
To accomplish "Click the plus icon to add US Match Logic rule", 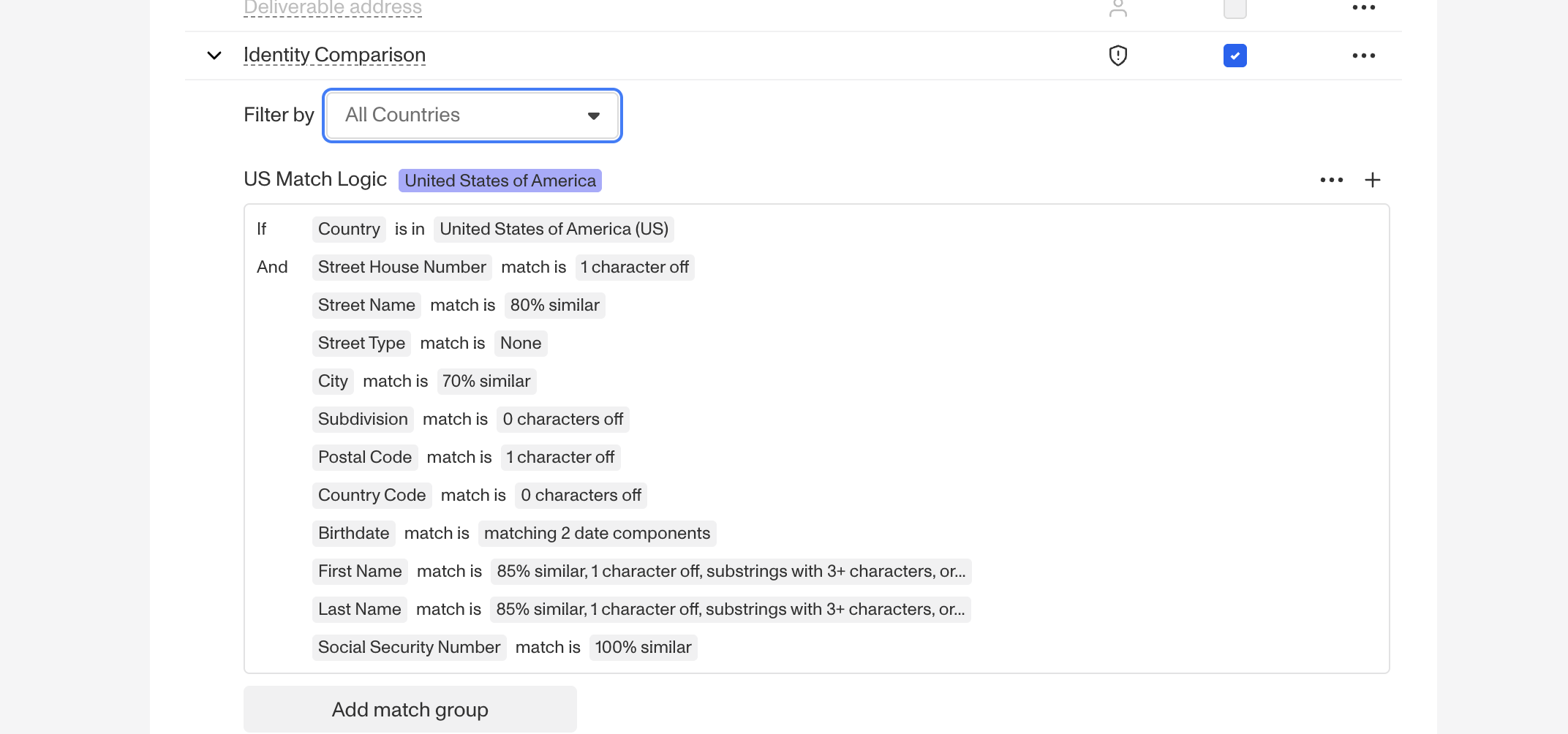I will (1373, 180).
